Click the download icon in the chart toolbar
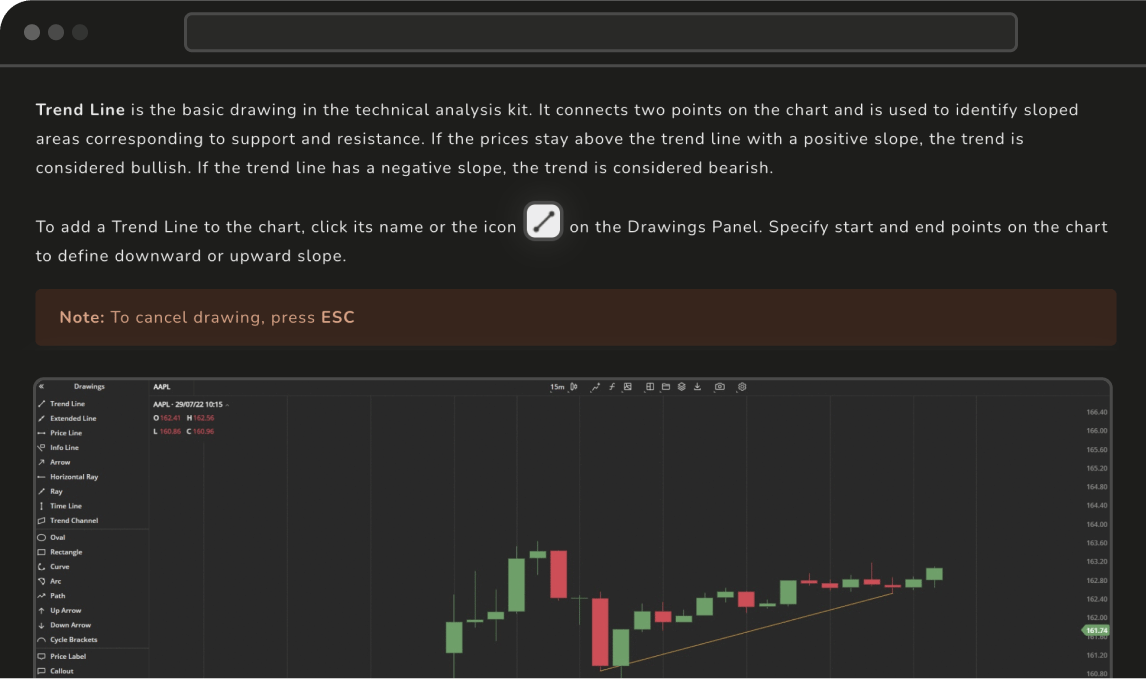Viewport: 1146px width, 679px height. coord(697,387)
